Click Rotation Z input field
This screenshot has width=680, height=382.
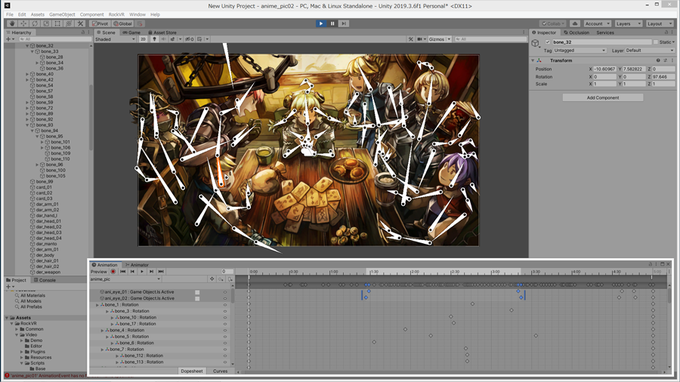click(663, 77)
